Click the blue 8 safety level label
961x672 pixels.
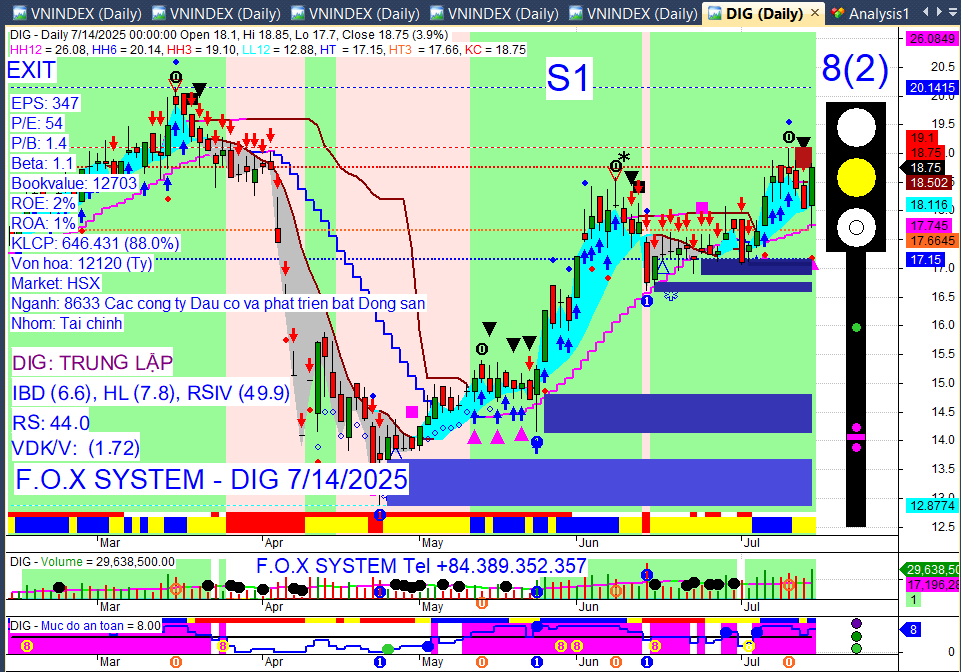(x=913, y=630)
